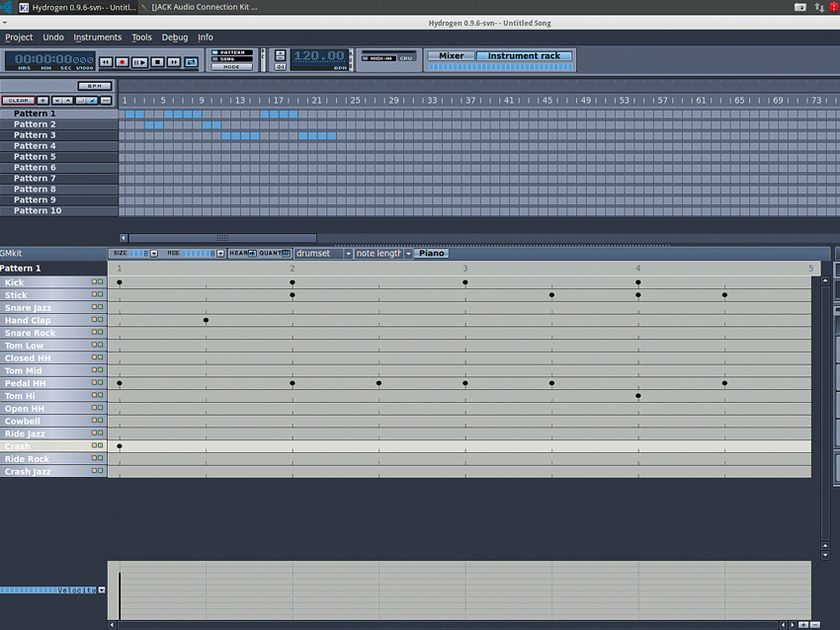
Task: Open the Mixer panel
Action: 450,55
